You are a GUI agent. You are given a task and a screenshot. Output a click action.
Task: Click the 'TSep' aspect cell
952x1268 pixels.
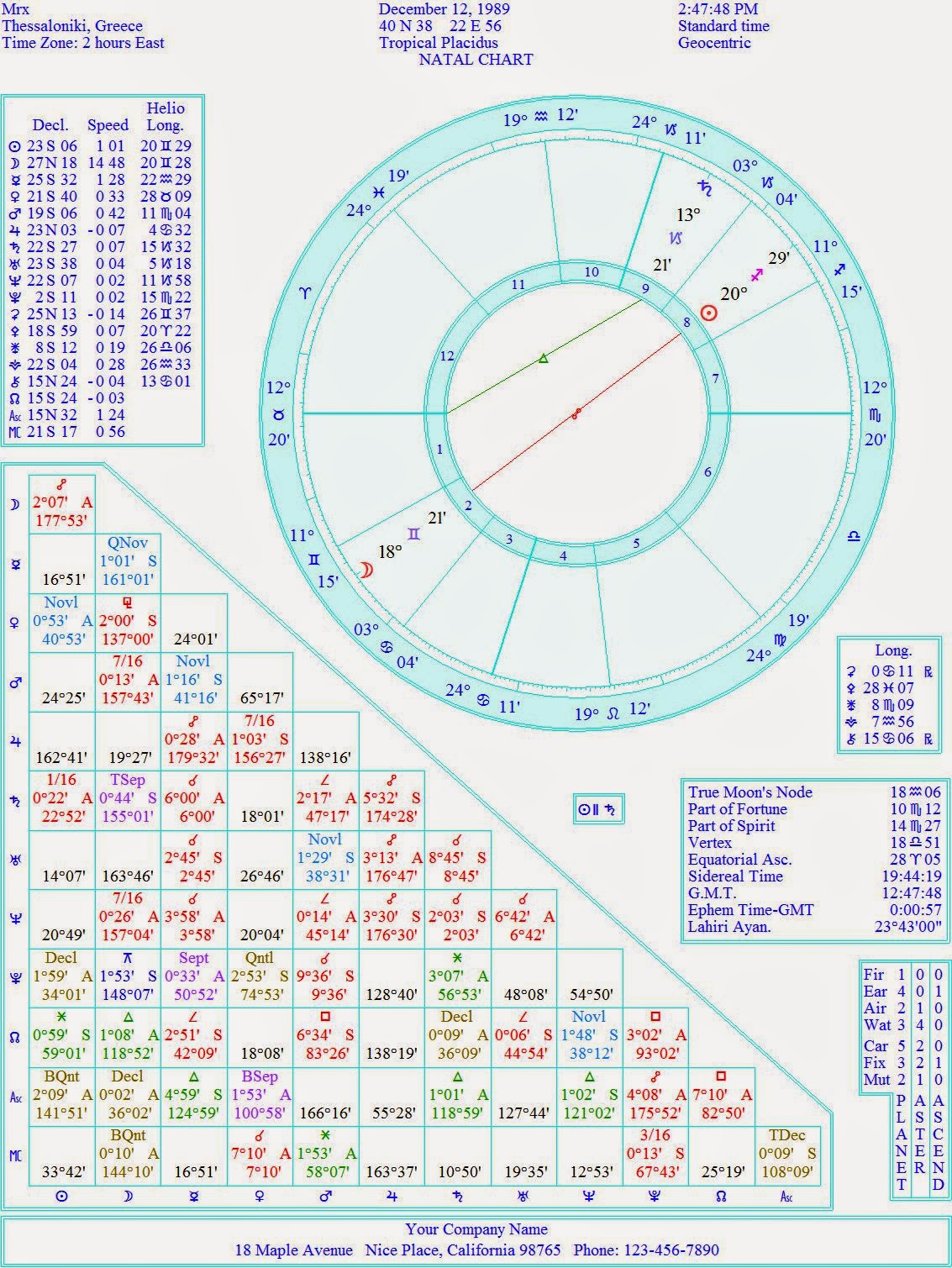pyautogui.click(x=128, y=800)
